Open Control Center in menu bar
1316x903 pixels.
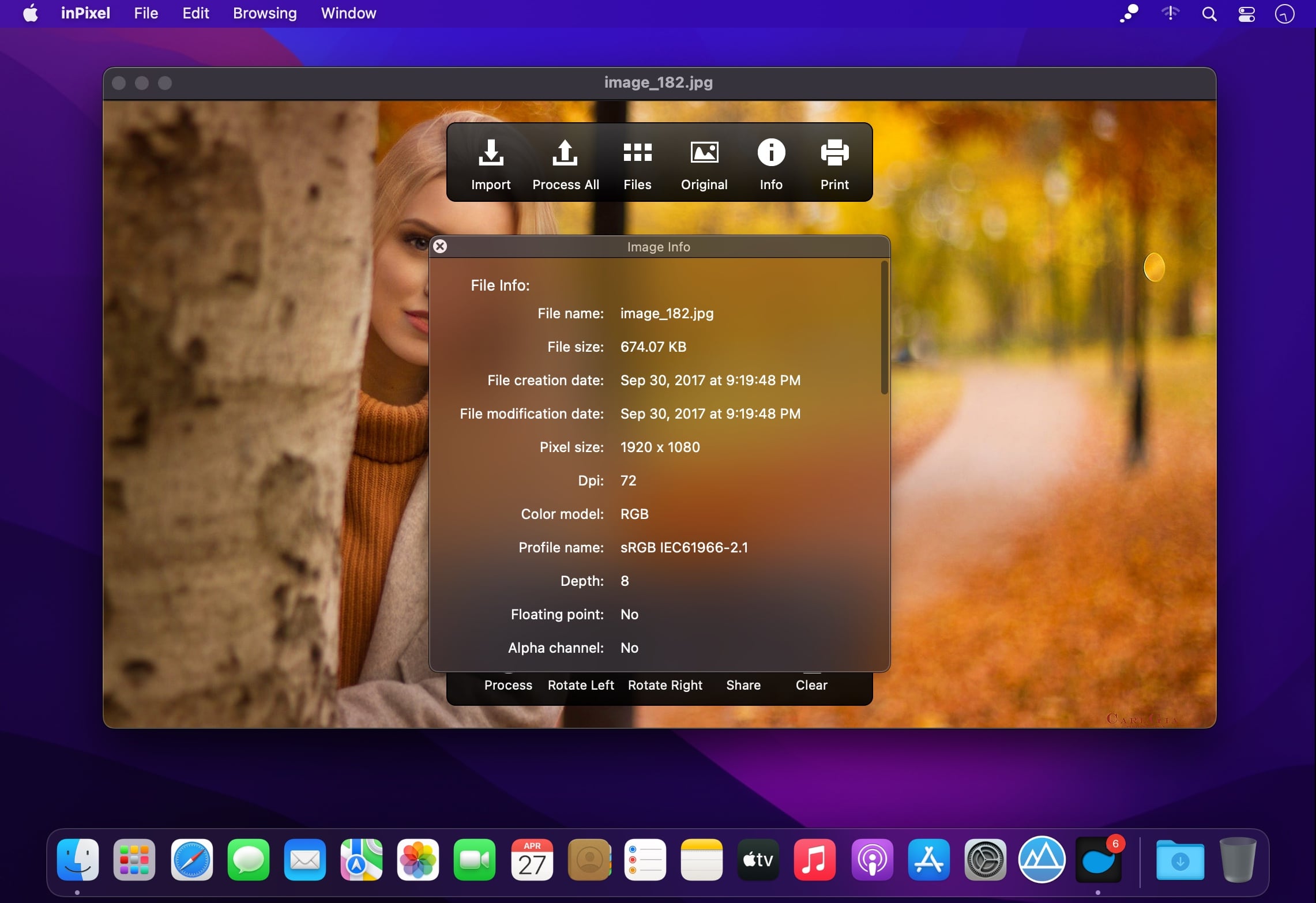point(1247,13)
